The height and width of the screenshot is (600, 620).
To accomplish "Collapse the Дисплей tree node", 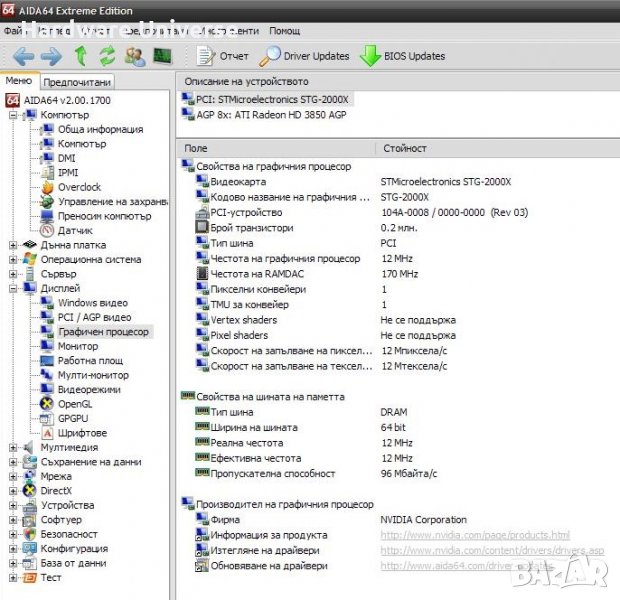I will pos(14,289).
